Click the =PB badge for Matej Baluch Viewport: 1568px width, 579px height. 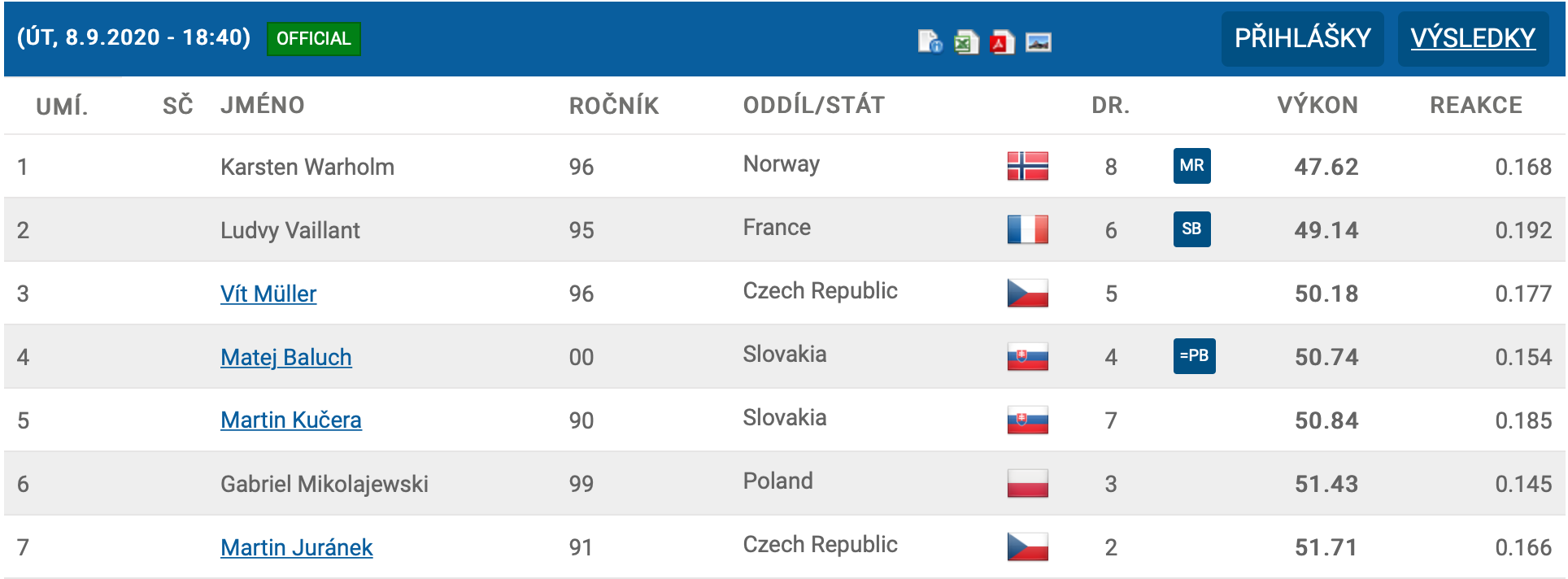coord(1195,356)
